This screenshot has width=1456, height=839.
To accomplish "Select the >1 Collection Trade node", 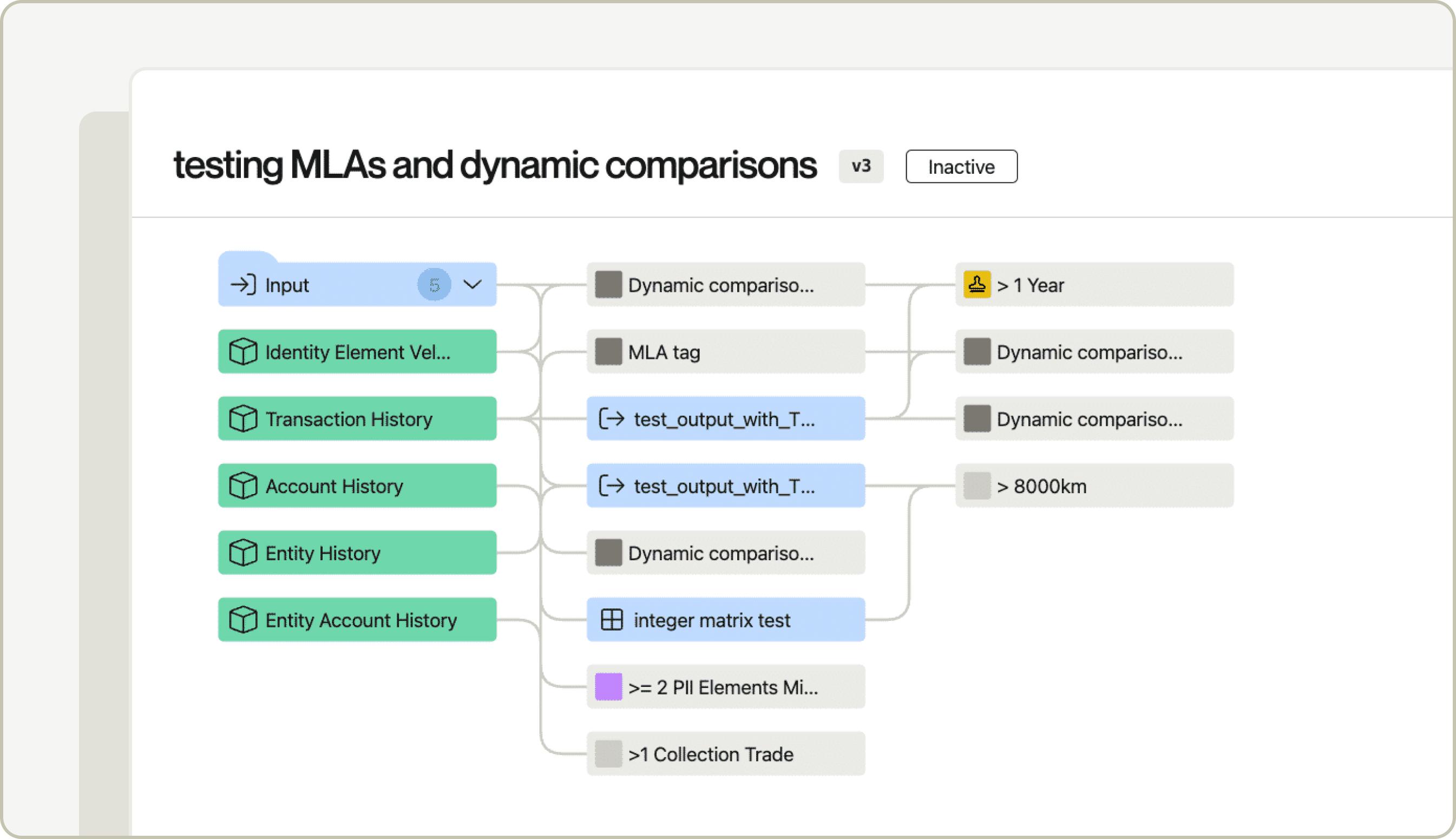I will [x=725, y=753].
